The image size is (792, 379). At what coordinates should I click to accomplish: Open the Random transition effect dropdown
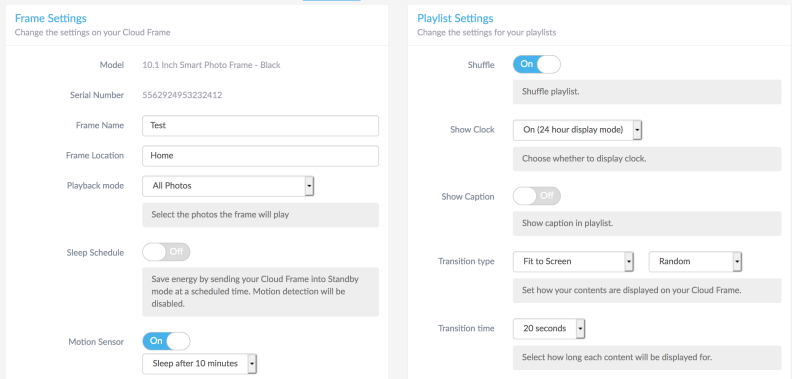pyautogui.click(x=695, y=262)
